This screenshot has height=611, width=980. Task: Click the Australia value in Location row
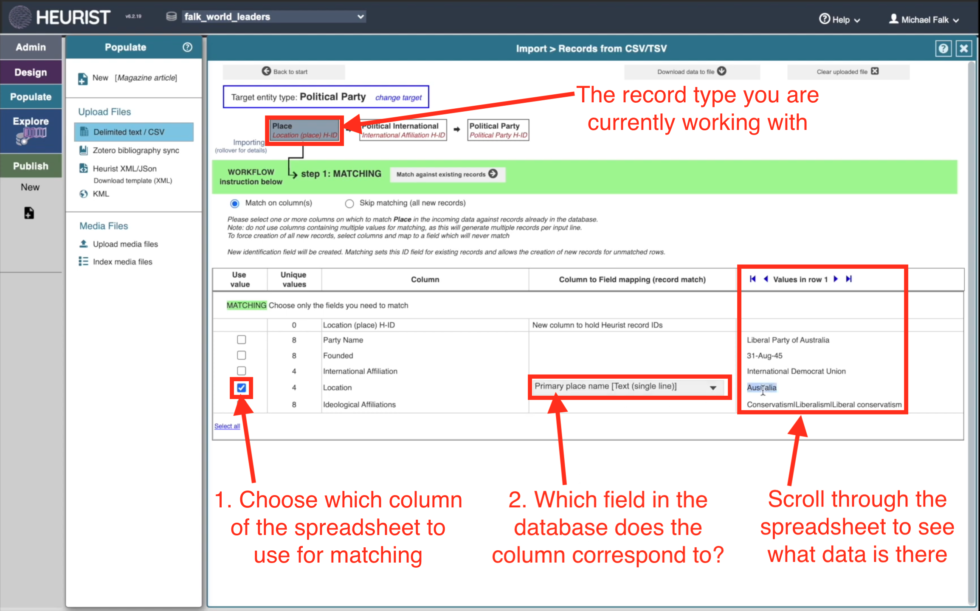click(x=761, y=387)
